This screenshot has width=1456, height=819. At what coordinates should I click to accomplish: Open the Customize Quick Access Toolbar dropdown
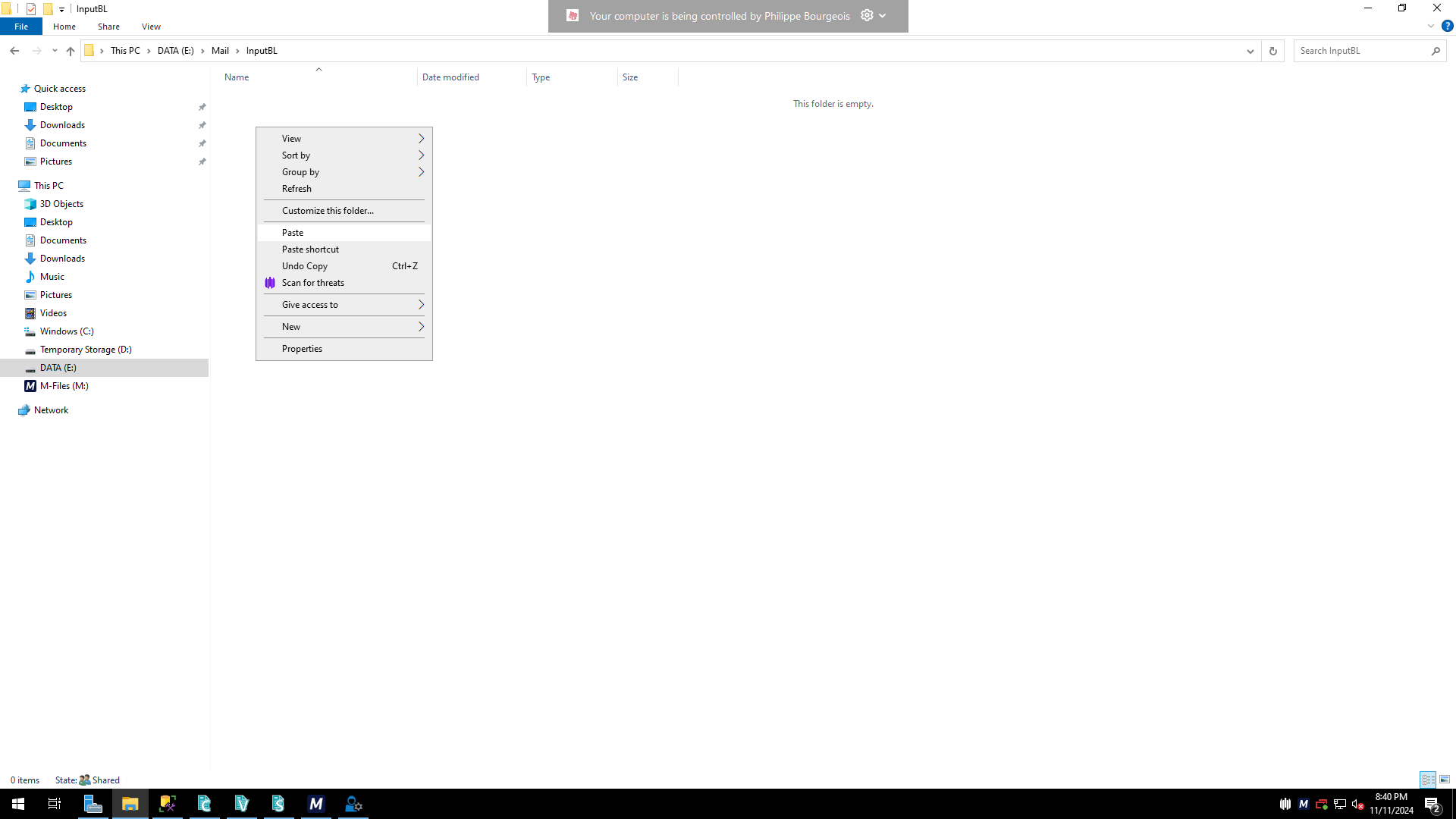tap(61, 9)
